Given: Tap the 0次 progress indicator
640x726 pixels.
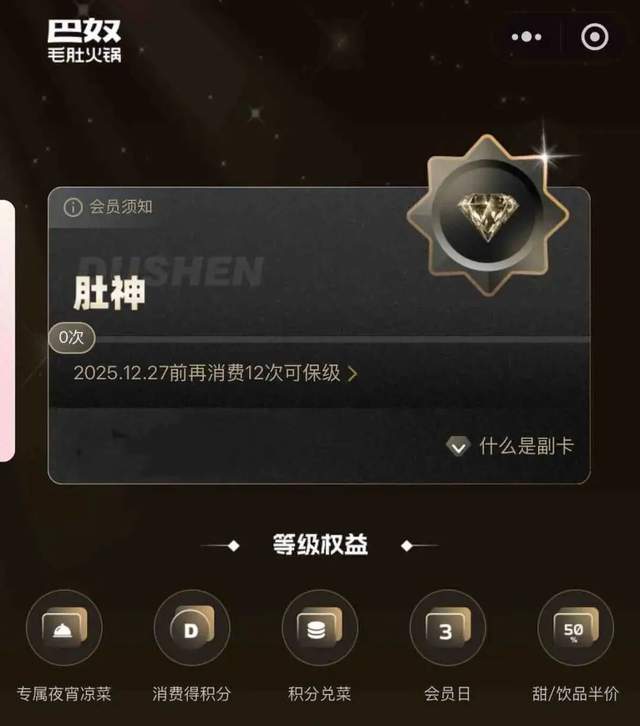Looking at the screenshot, I should click(x=72, y=338).
